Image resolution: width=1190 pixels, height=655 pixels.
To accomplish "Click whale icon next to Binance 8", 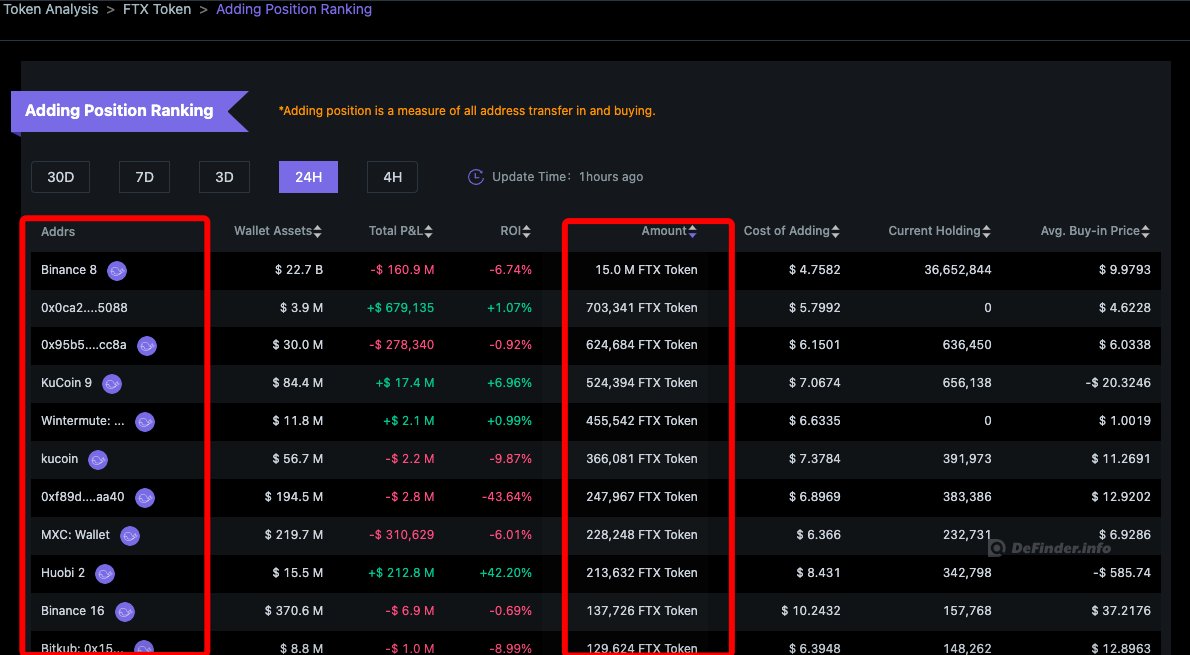I will tap(117, 270).
